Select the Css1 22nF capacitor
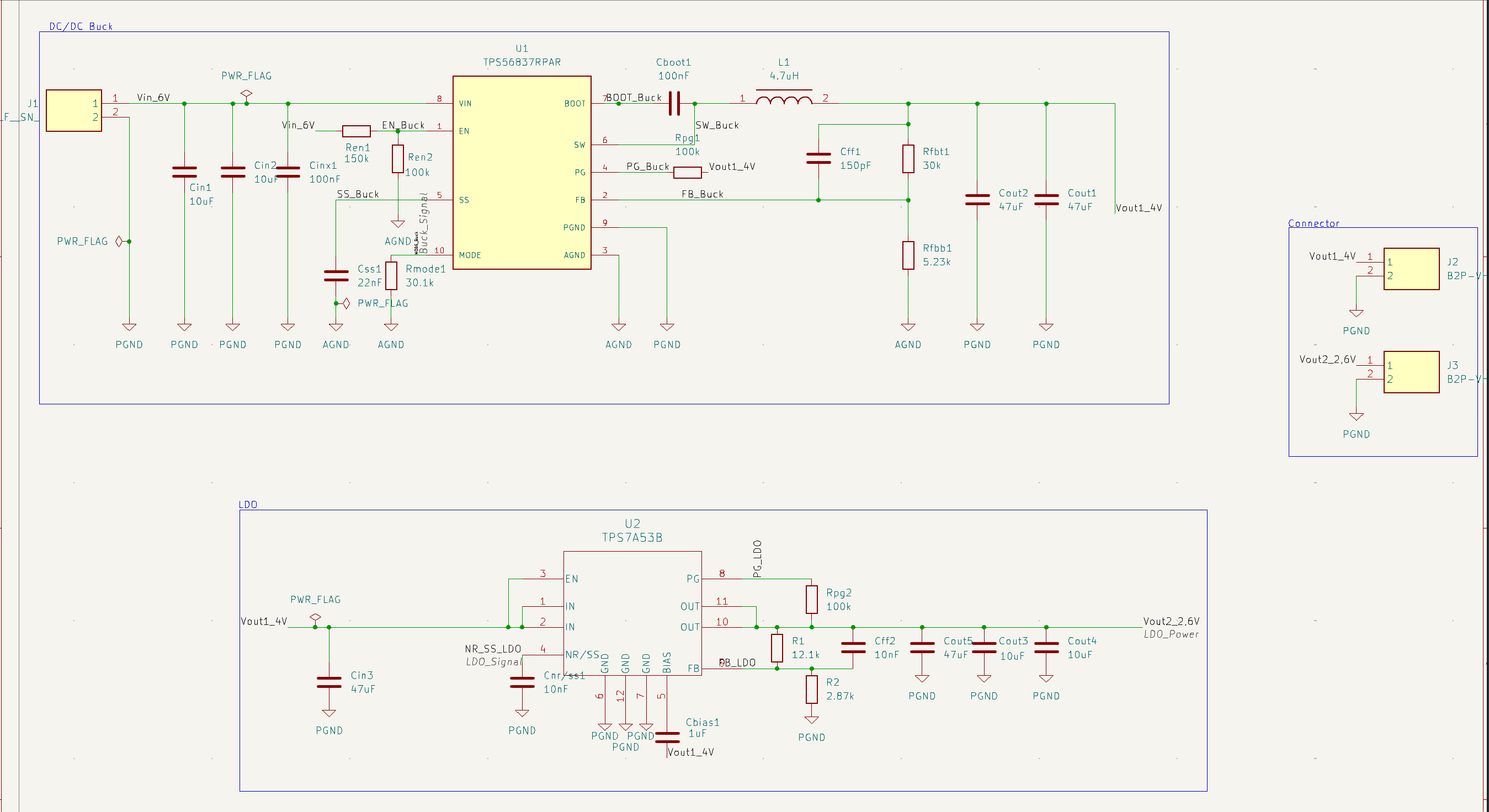The image size is (1489, 812). pos(336,276)
